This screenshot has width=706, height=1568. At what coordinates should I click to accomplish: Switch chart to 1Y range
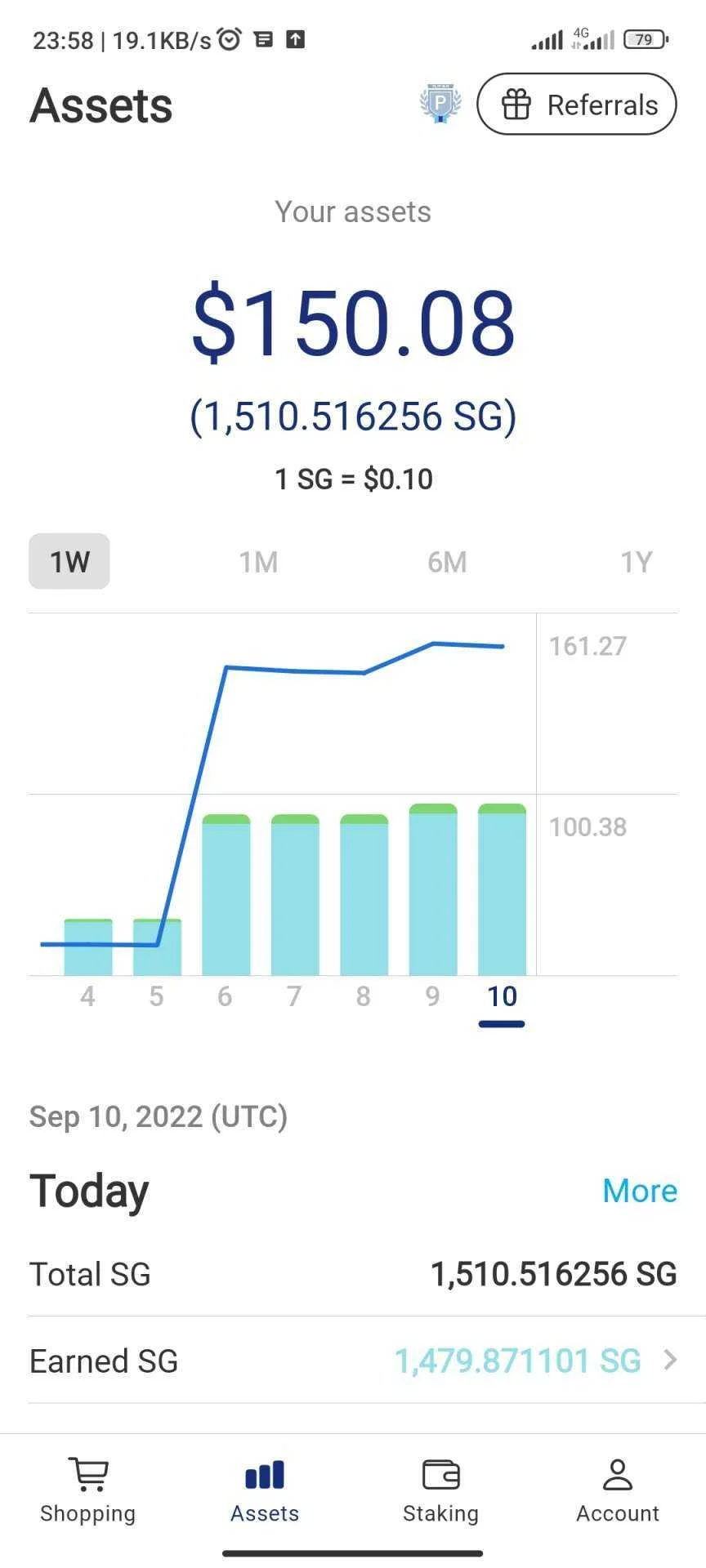click(x=637, y=562)
